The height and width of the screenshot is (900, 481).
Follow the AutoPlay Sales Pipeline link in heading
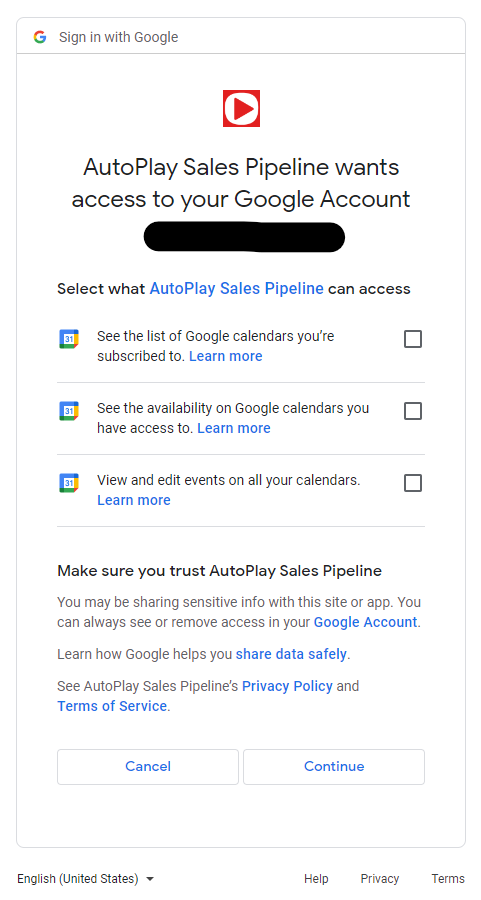click(236, 288)
